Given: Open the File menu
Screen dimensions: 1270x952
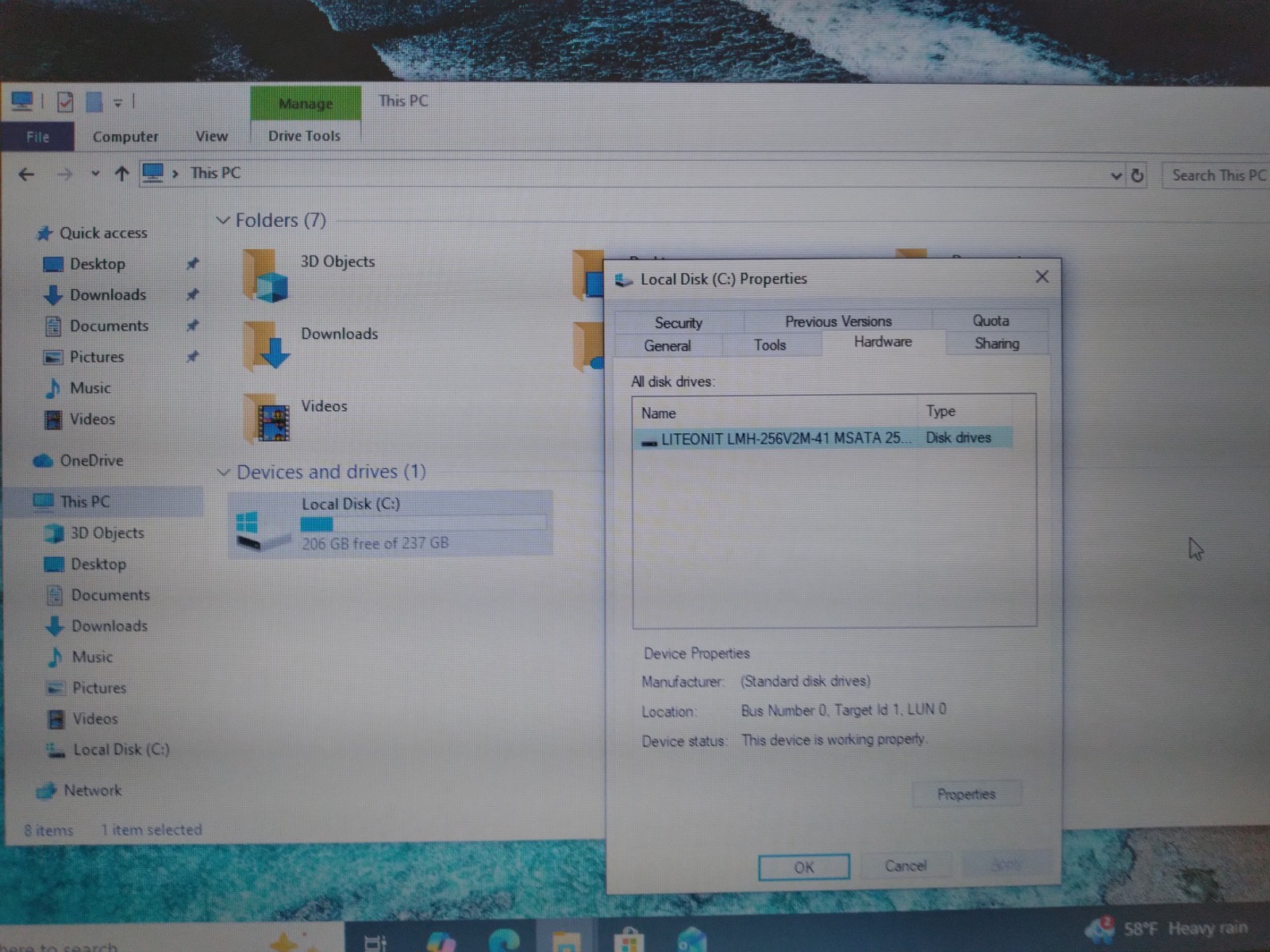Looking at the screenshot, I should click(37, 136).
